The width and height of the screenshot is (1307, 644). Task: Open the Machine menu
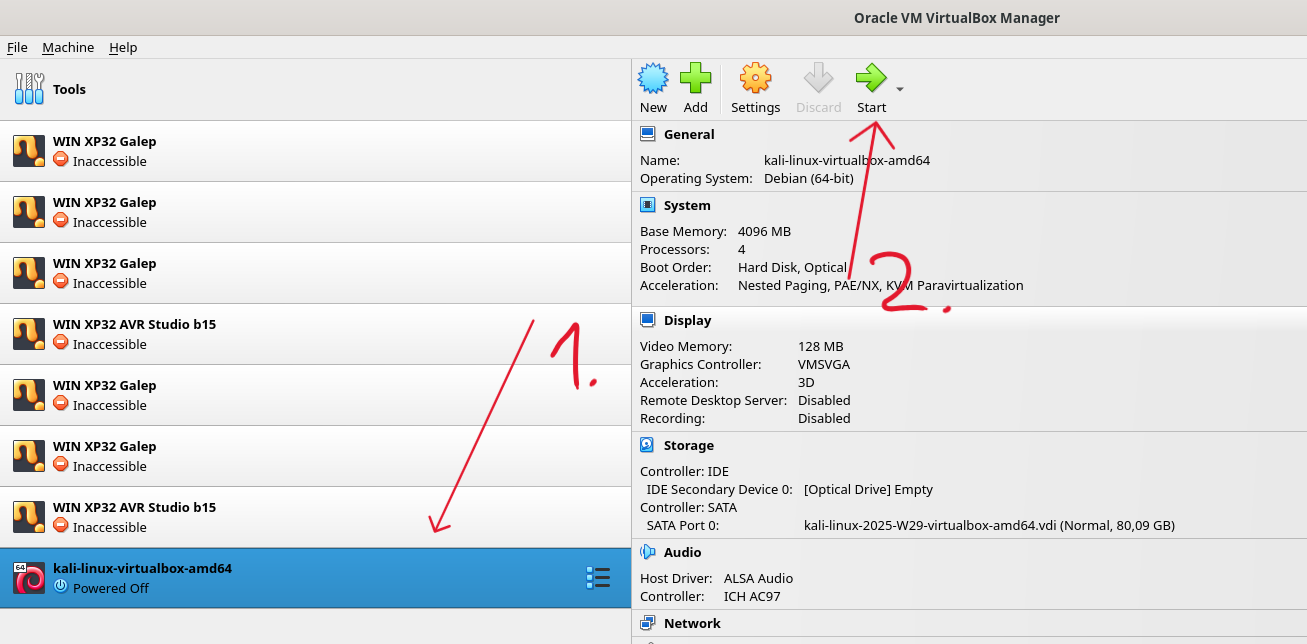68,47
